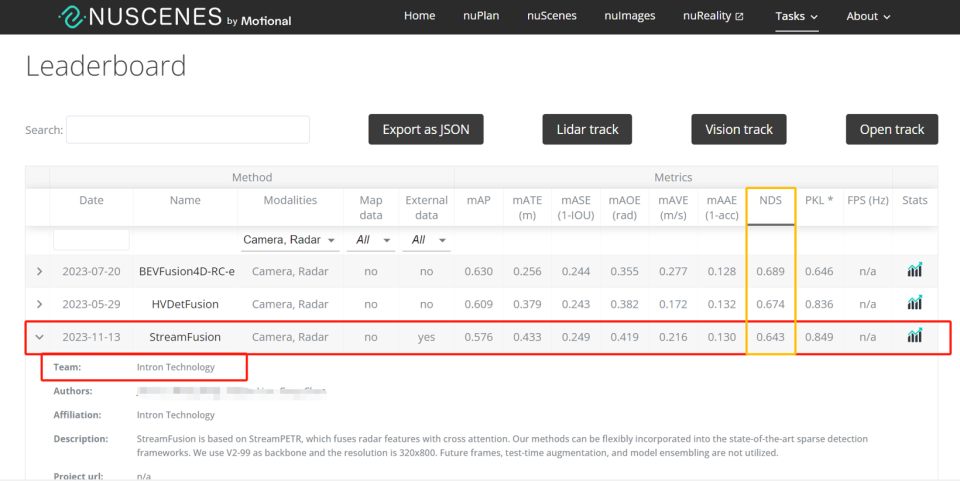Switch to the Lidar track
The image size is (960, 481).
point(587,129)
